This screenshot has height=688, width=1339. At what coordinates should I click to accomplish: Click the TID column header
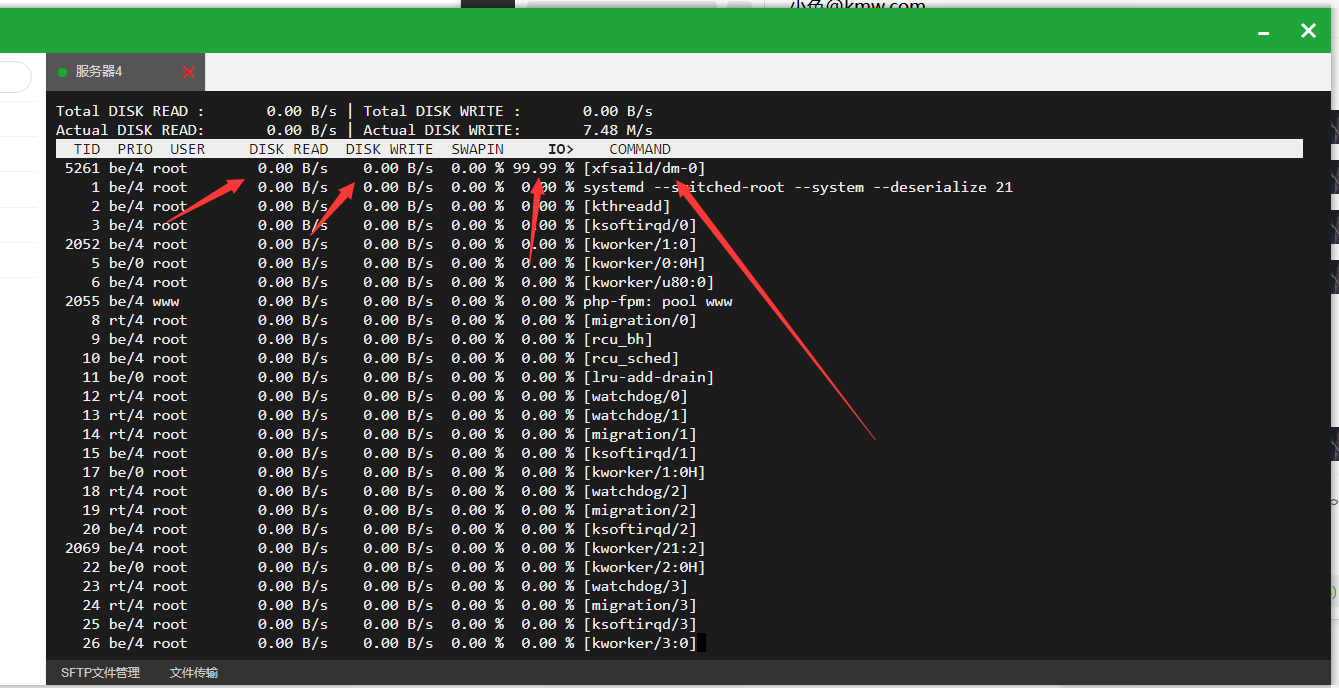click(87, 149)
